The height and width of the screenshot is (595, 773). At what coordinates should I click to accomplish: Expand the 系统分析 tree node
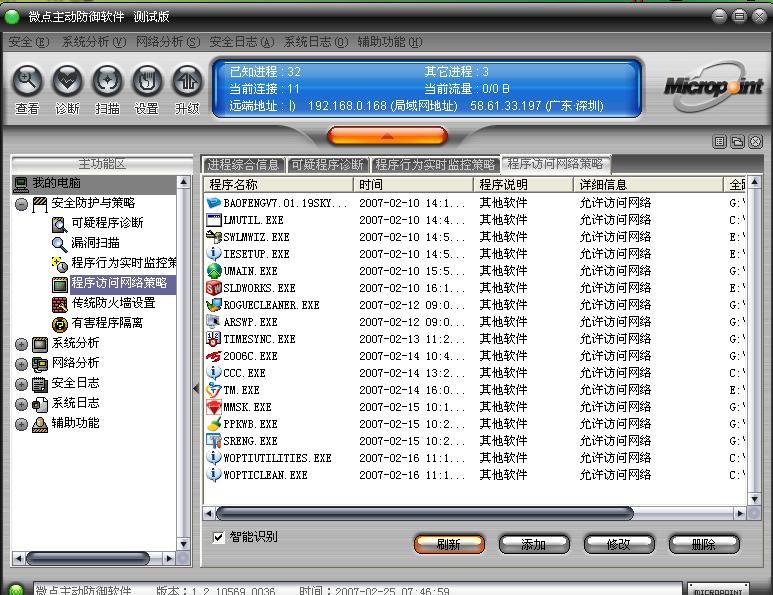click(21, 344)
